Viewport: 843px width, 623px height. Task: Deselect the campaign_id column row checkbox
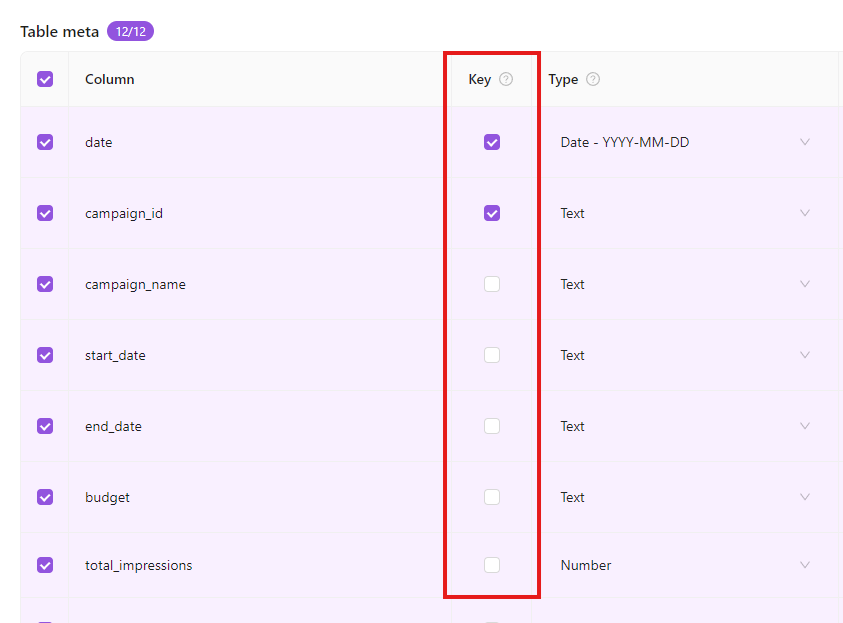(45, 213)
